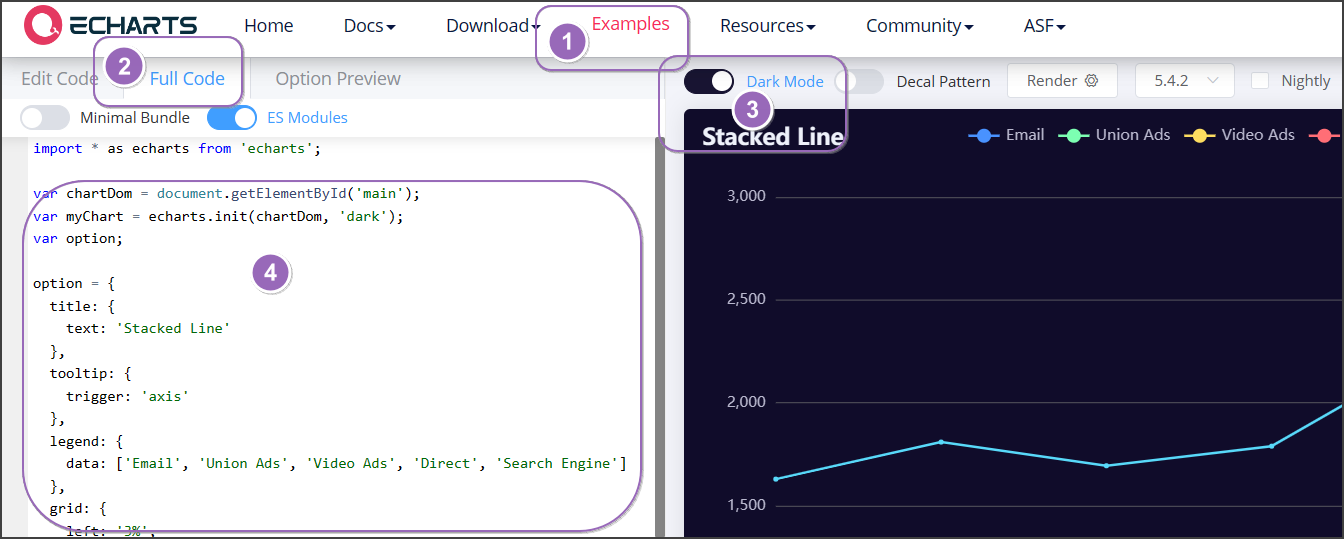Toggle the Video Ads legend series

pos(1239,135)
